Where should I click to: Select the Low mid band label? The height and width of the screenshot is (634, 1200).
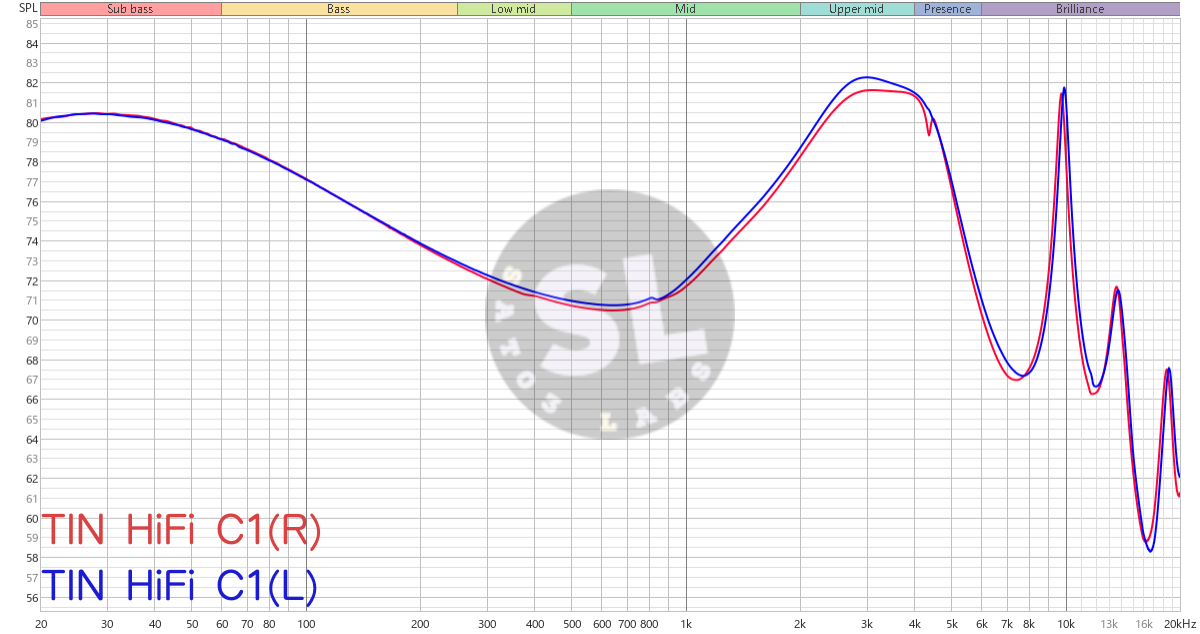[x=514, y=9]
